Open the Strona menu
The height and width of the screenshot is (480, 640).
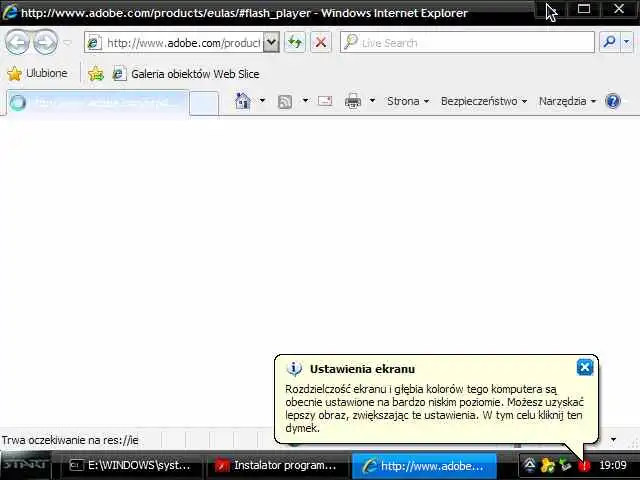[408, 101]
